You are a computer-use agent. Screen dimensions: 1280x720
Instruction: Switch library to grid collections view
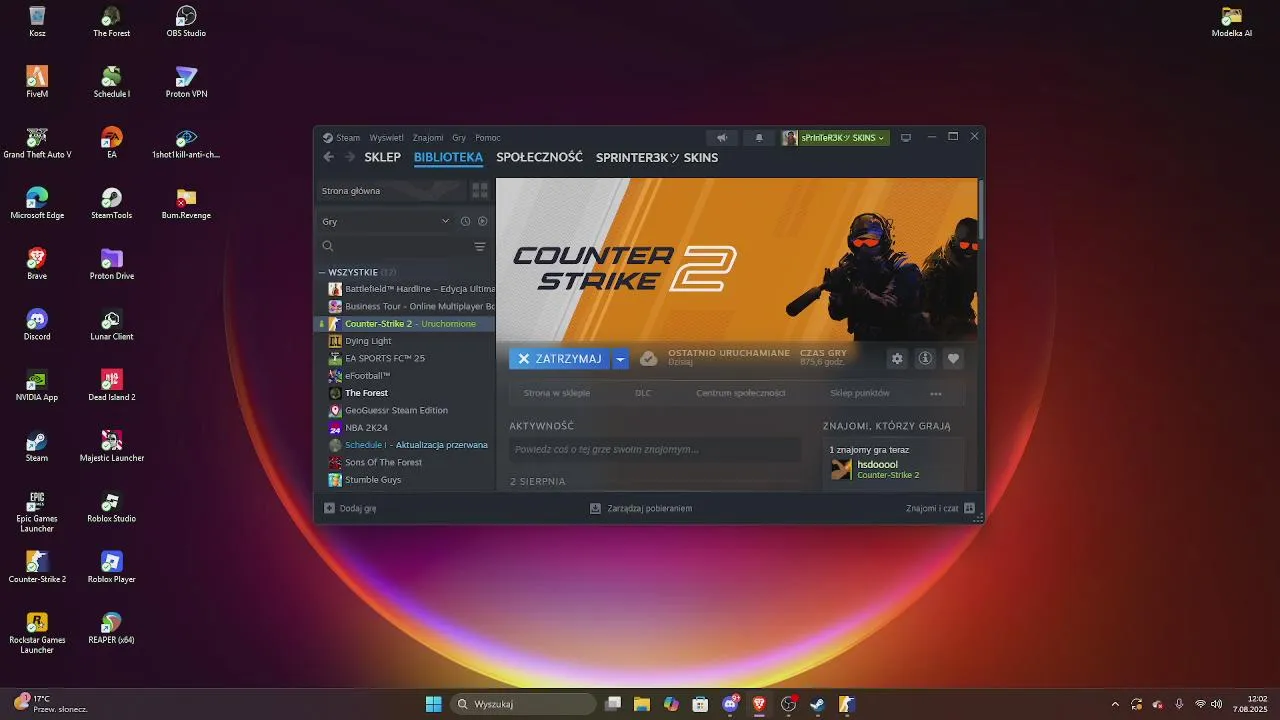(x=480, y=190)
